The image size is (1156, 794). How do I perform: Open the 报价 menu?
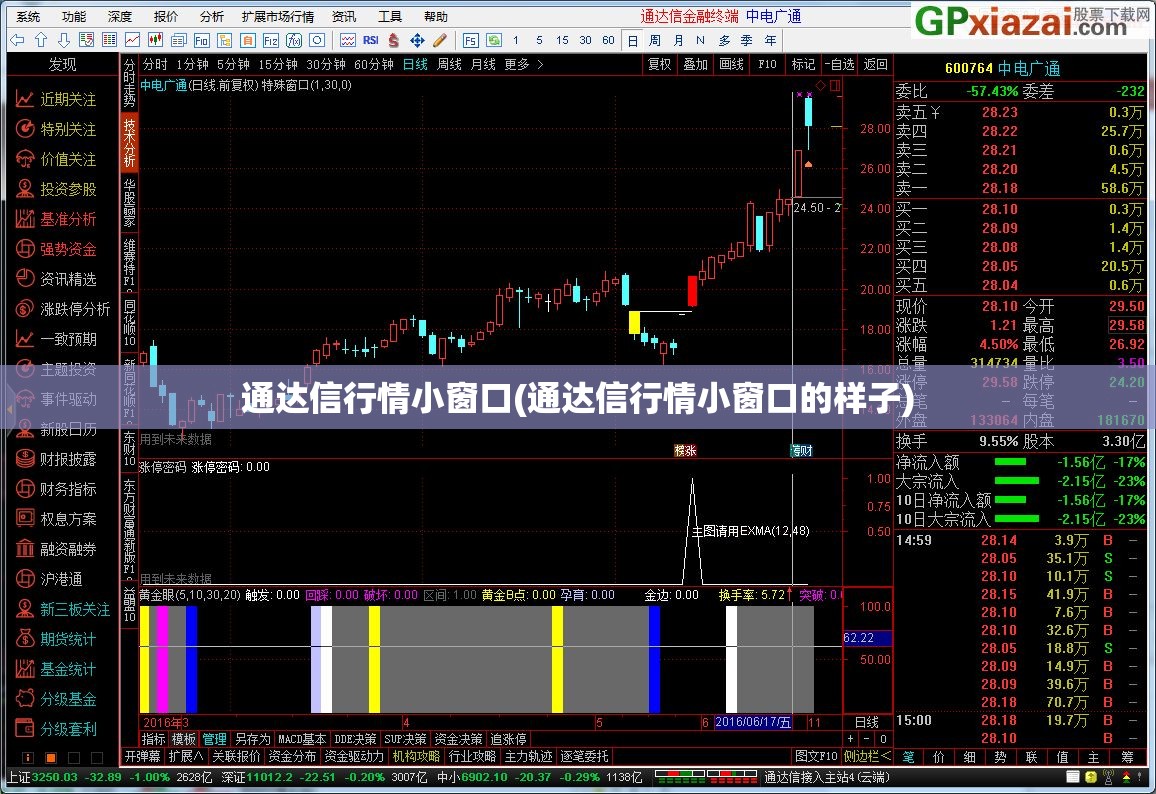click(165, 16)
